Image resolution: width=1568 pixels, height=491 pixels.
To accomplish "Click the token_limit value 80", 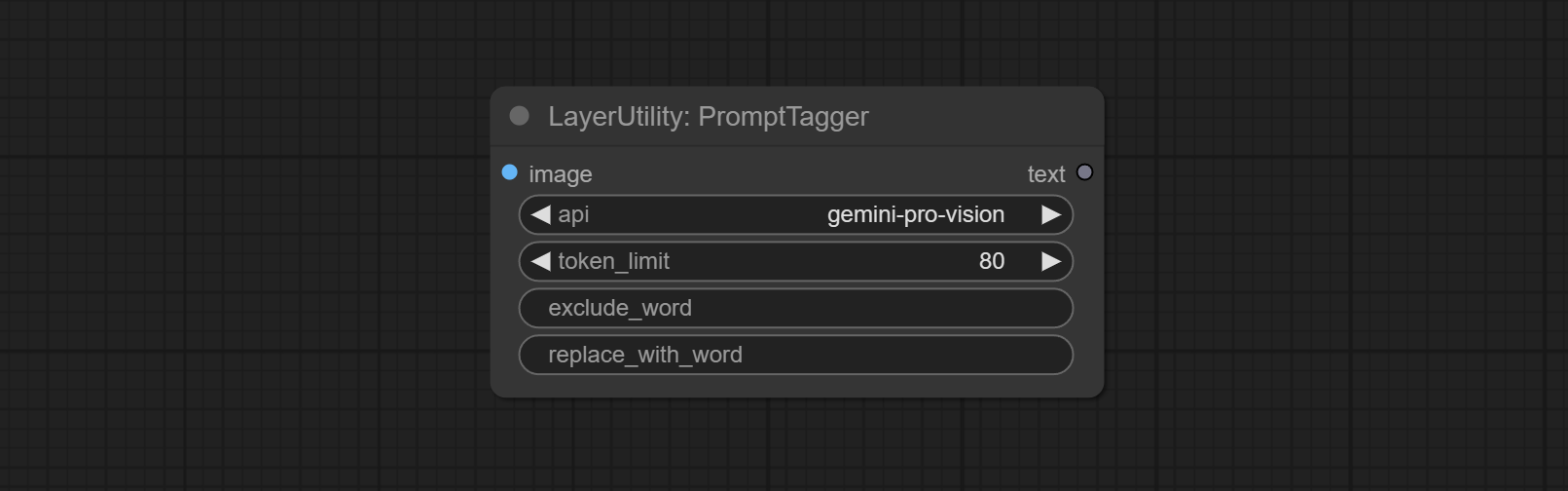I will pyautogui.click(x=992, y=261).
